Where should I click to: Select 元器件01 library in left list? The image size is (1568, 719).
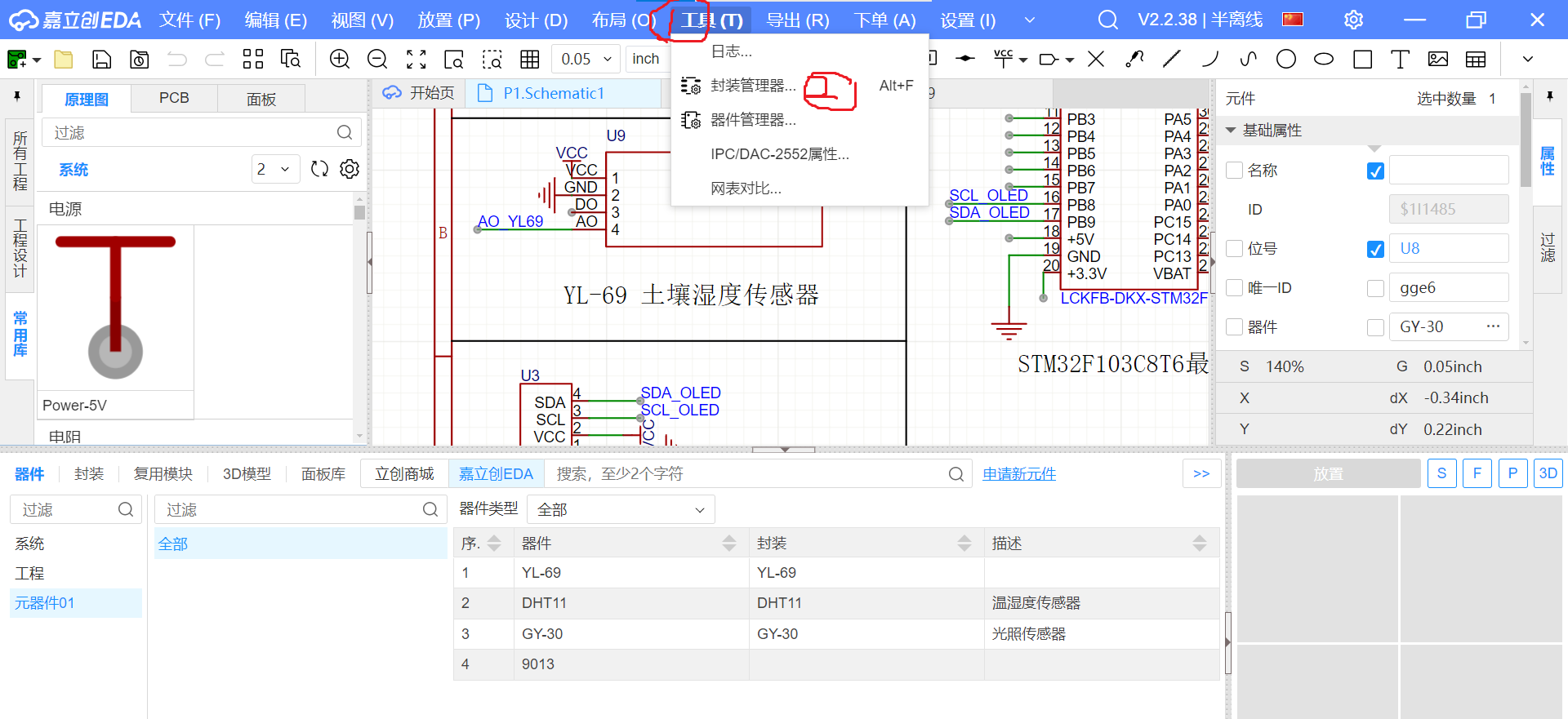pos(76,603)
